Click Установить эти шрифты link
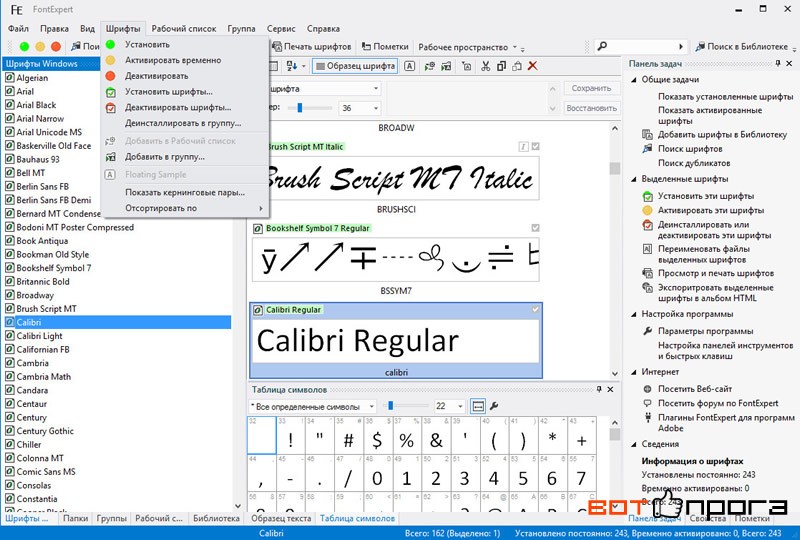This screenshot has width=800, height=540. pos(706,196)
